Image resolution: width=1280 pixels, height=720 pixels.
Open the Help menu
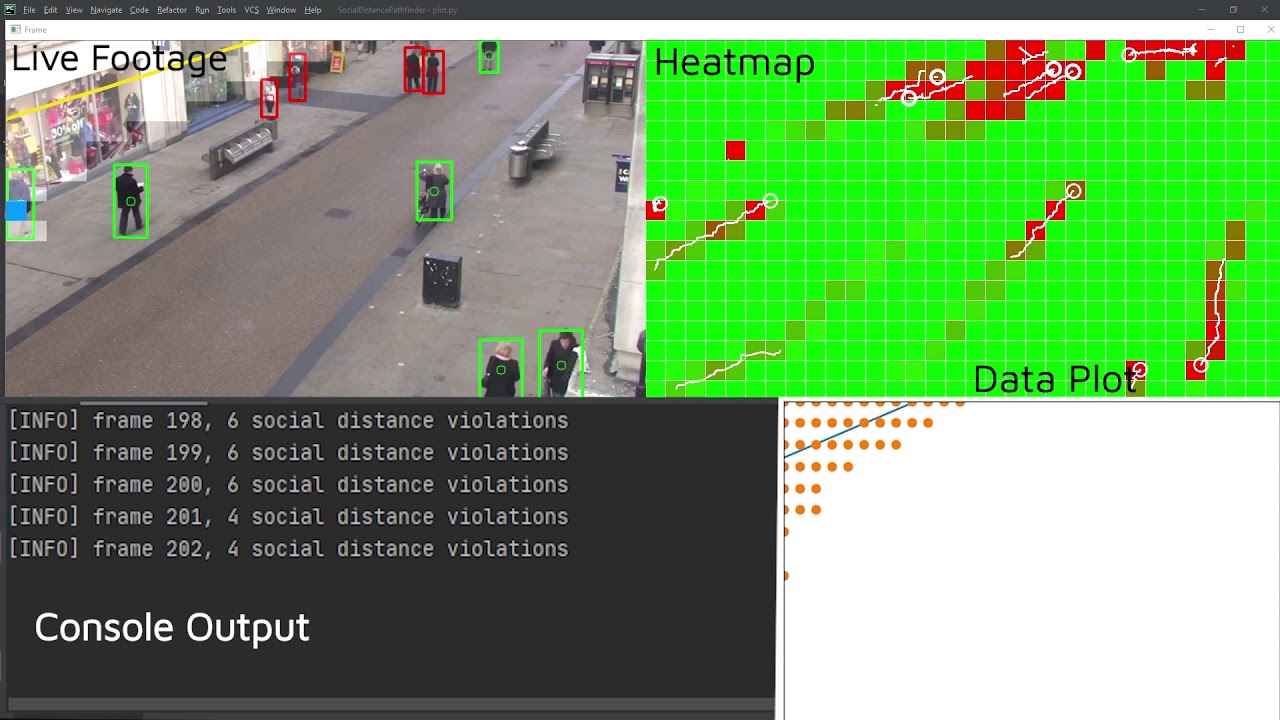point(313,10)
